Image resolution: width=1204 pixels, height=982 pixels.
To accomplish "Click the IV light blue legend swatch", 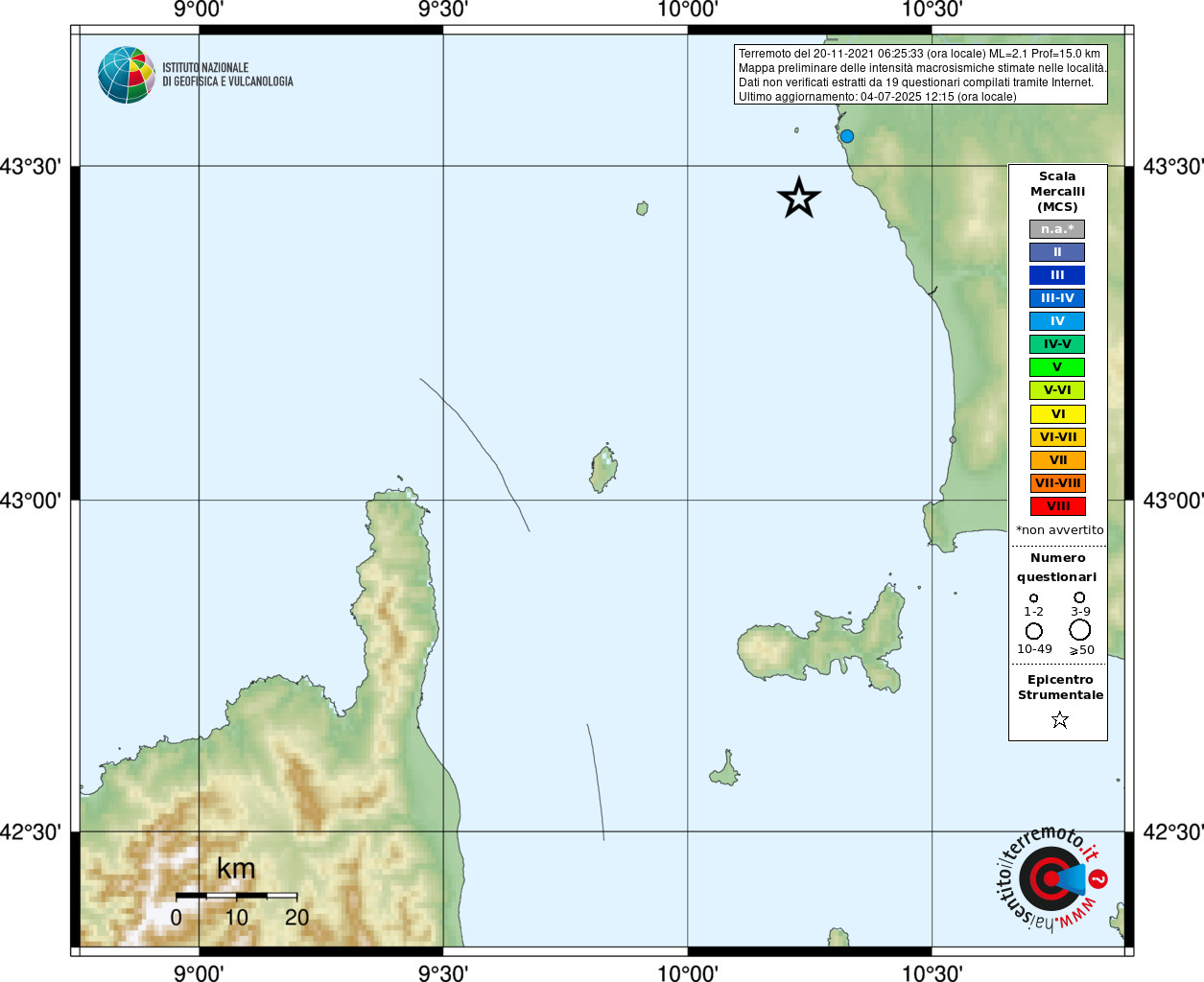I will click(1057, 321).
